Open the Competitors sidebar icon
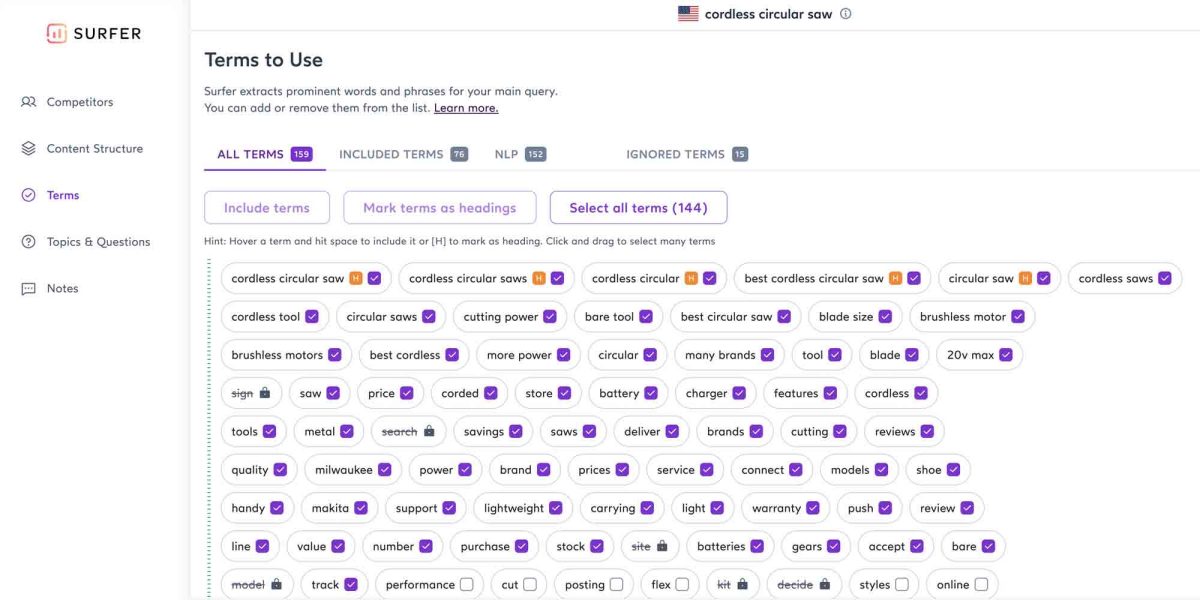This screenshot has width=1200, height=600. point(28,102)
